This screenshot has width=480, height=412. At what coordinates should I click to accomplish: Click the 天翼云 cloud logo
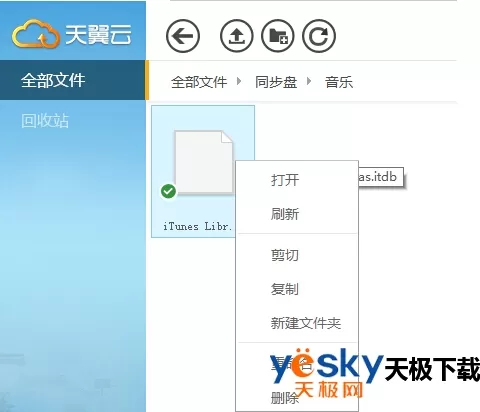tap(72, 33)
